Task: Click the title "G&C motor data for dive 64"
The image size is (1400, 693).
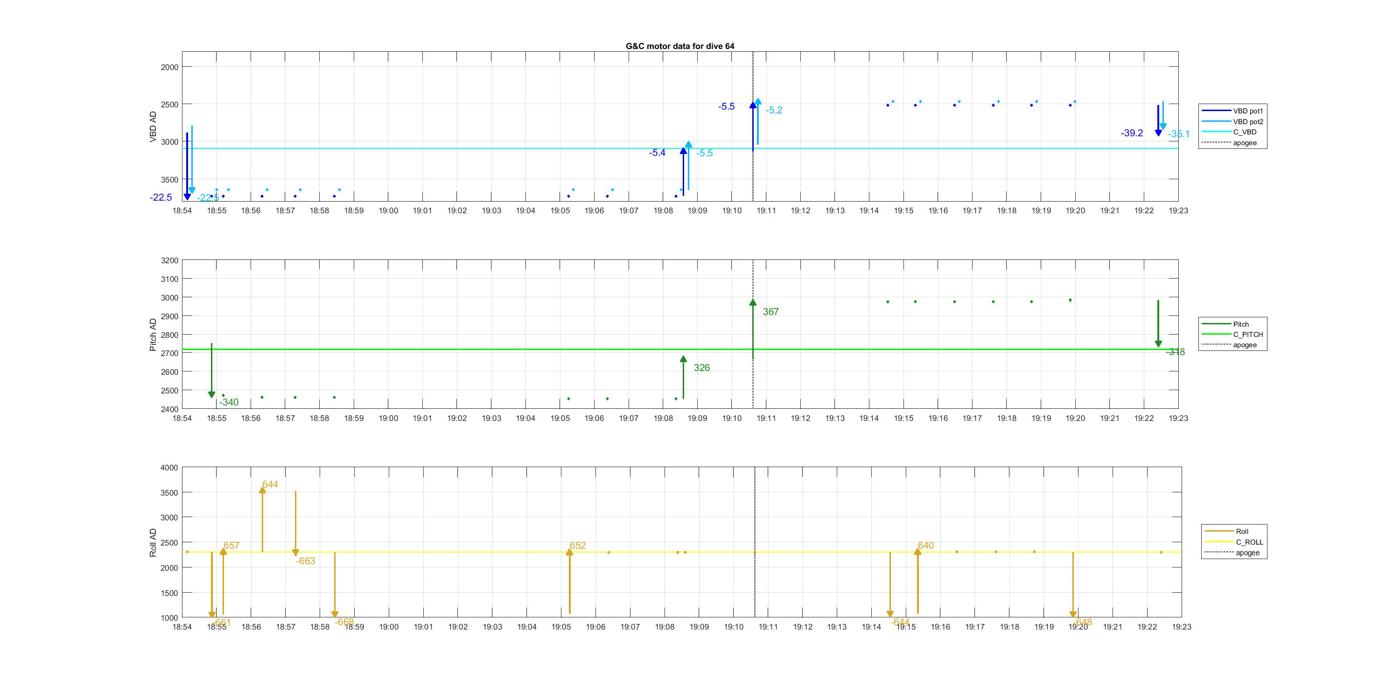Action: click(x=680, y=46)
